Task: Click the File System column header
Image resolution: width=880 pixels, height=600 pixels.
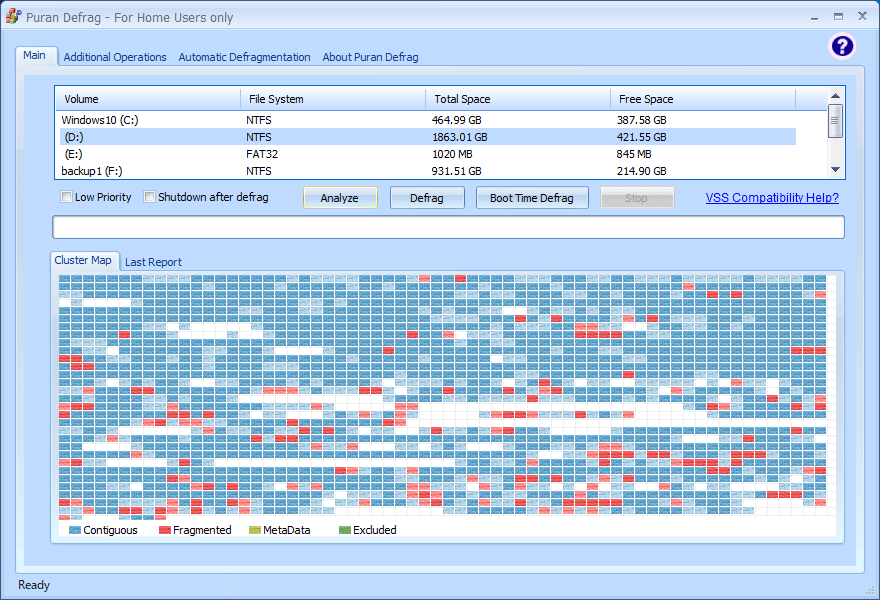Action: tap(333, 99)
